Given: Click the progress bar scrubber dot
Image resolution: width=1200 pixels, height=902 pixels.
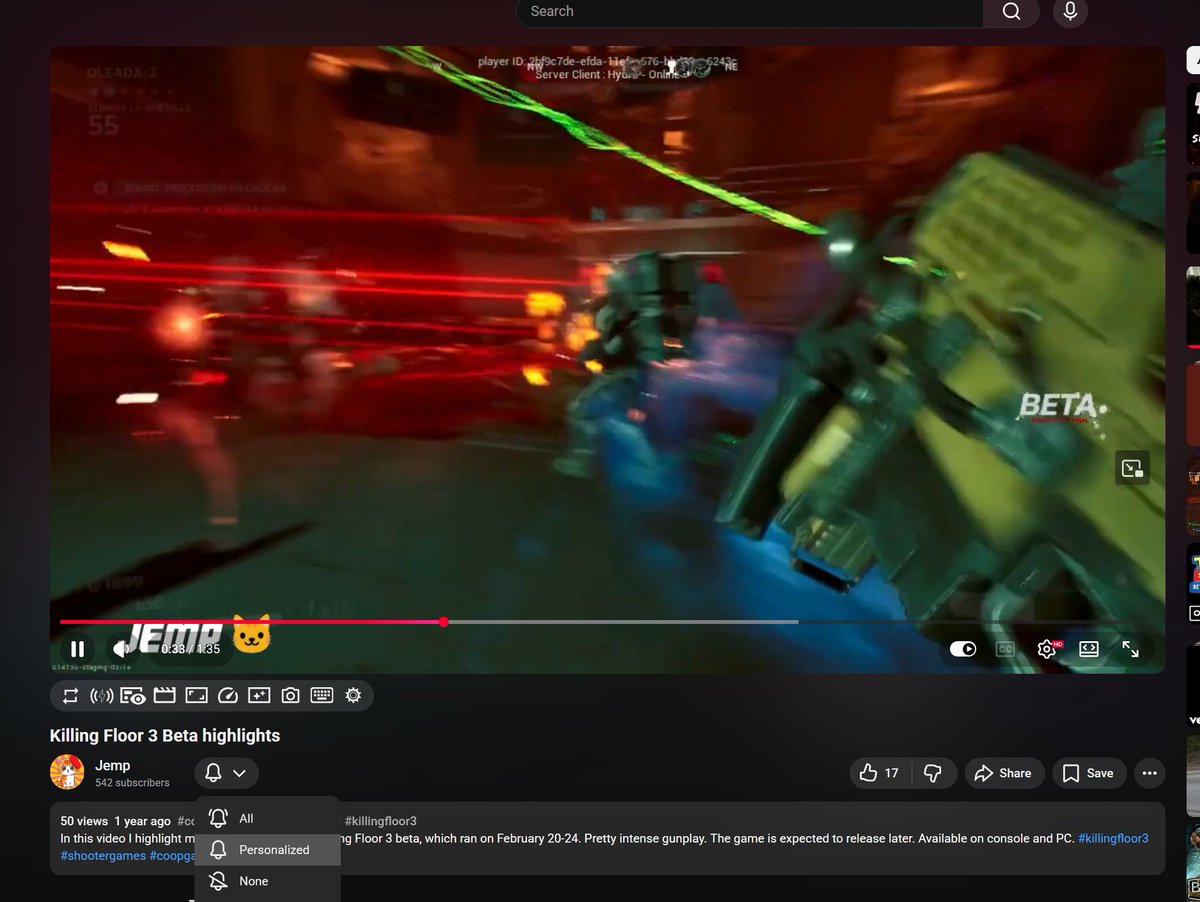Looking at the screenshot, I should pyautogui.click(x=443, y=622).
